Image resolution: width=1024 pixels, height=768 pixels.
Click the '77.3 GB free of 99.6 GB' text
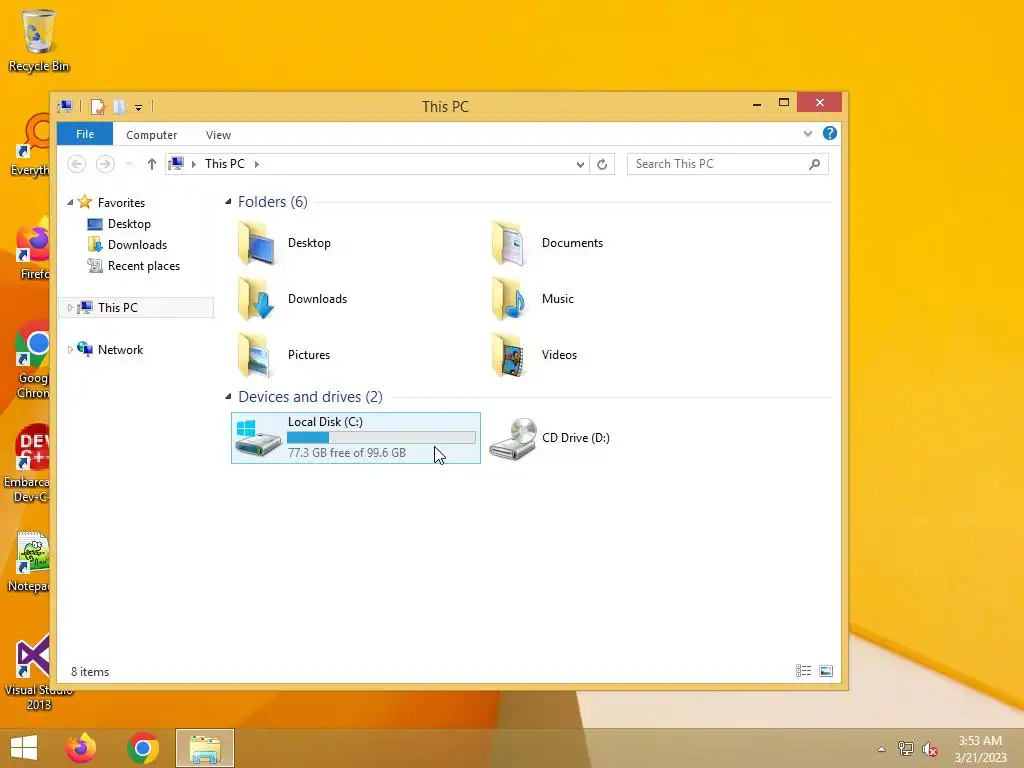(347, 453)
